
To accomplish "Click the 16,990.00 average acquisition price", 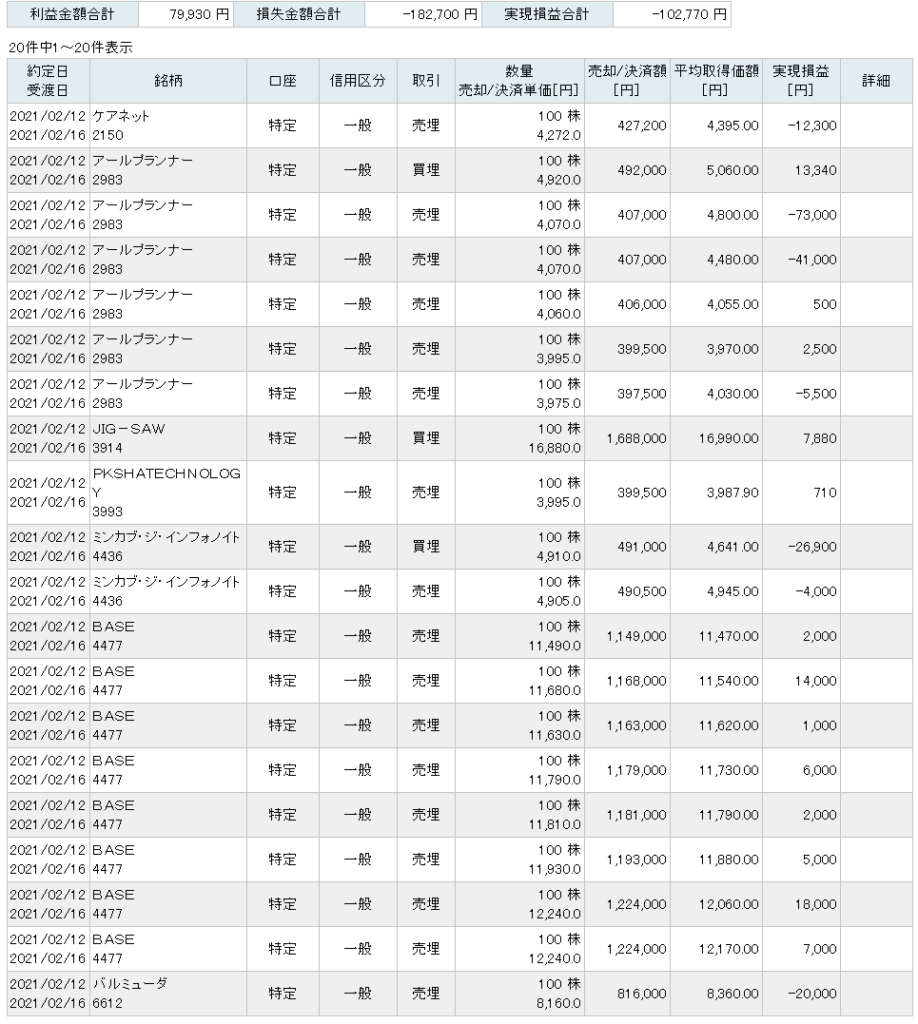I will (729, 438).
